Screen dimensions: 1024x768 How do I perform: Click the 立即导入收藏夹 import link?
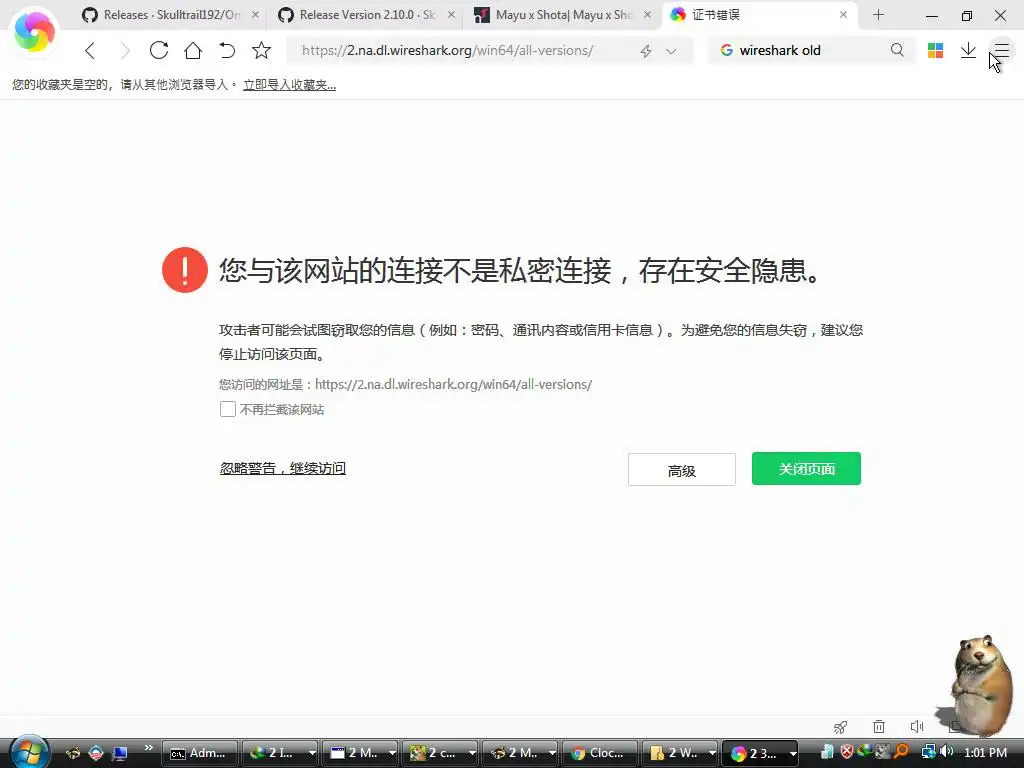pyautogui.click(x=289, y=85)
